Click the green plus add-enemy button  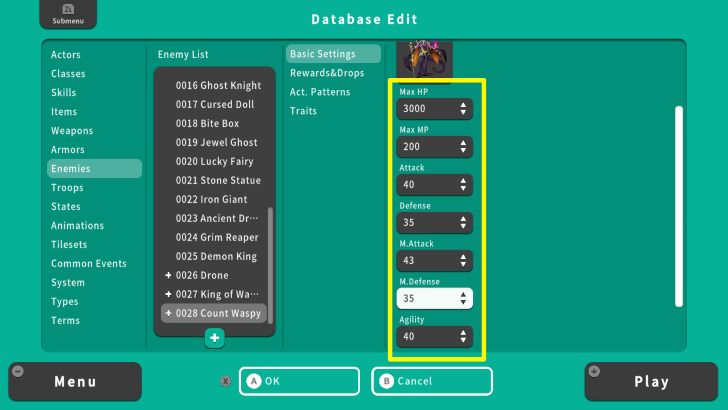point(214,338)
